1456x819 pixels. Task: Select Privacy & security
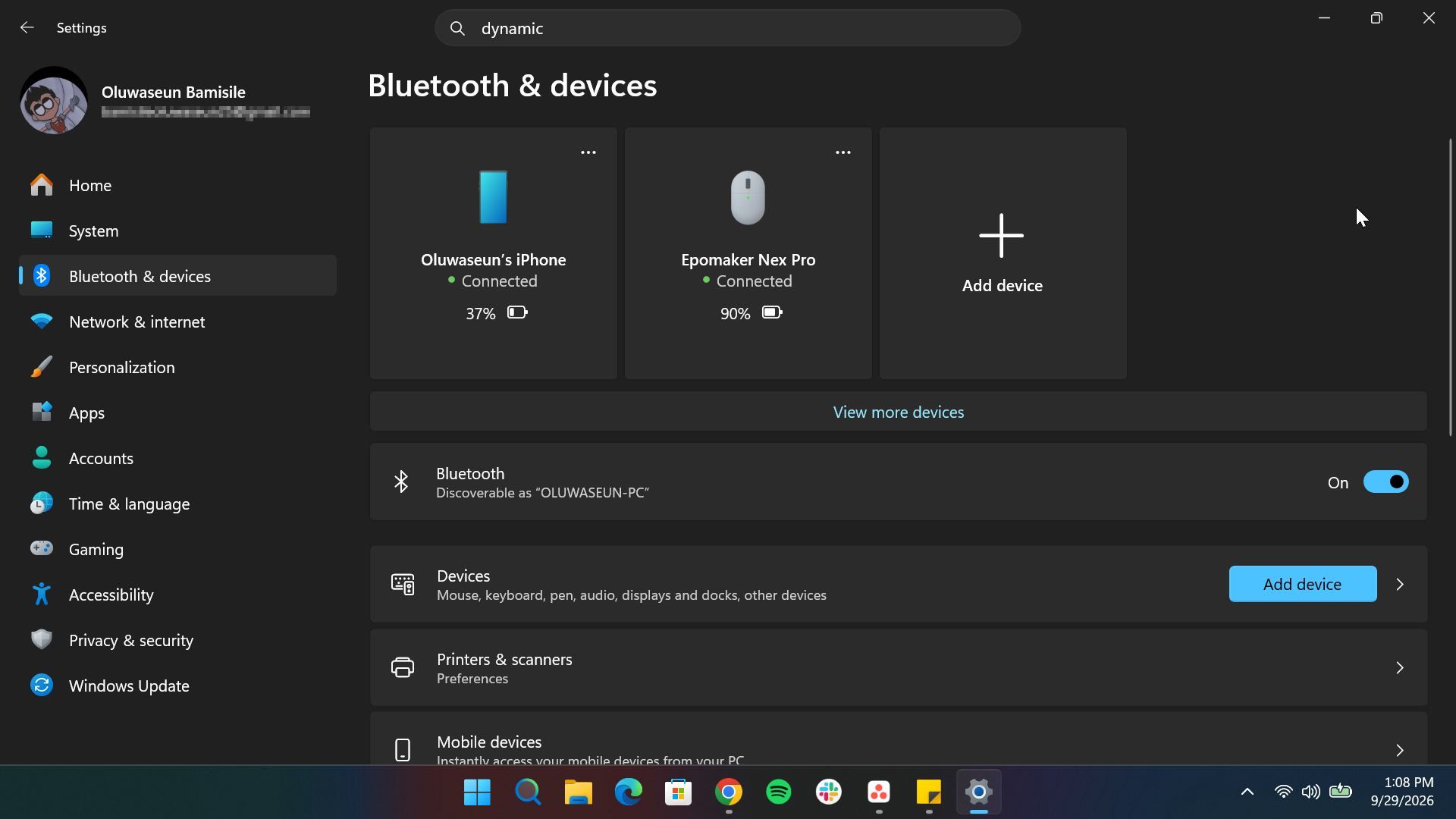tap(177, 640)
